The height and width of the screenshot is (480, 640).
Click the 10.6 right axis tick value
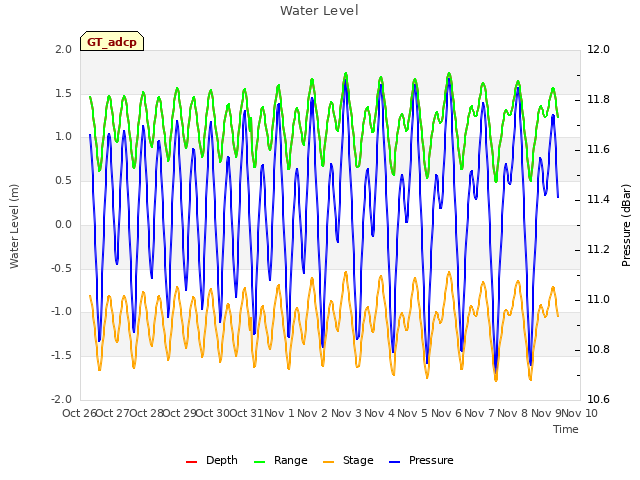(598, 399)
